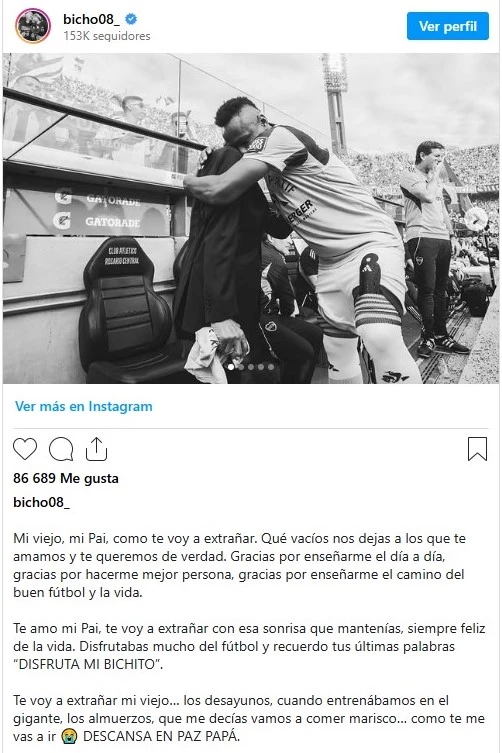Open the Ver más en Instagram link
This screenshot has height=753, width=502.
point(84,406)
